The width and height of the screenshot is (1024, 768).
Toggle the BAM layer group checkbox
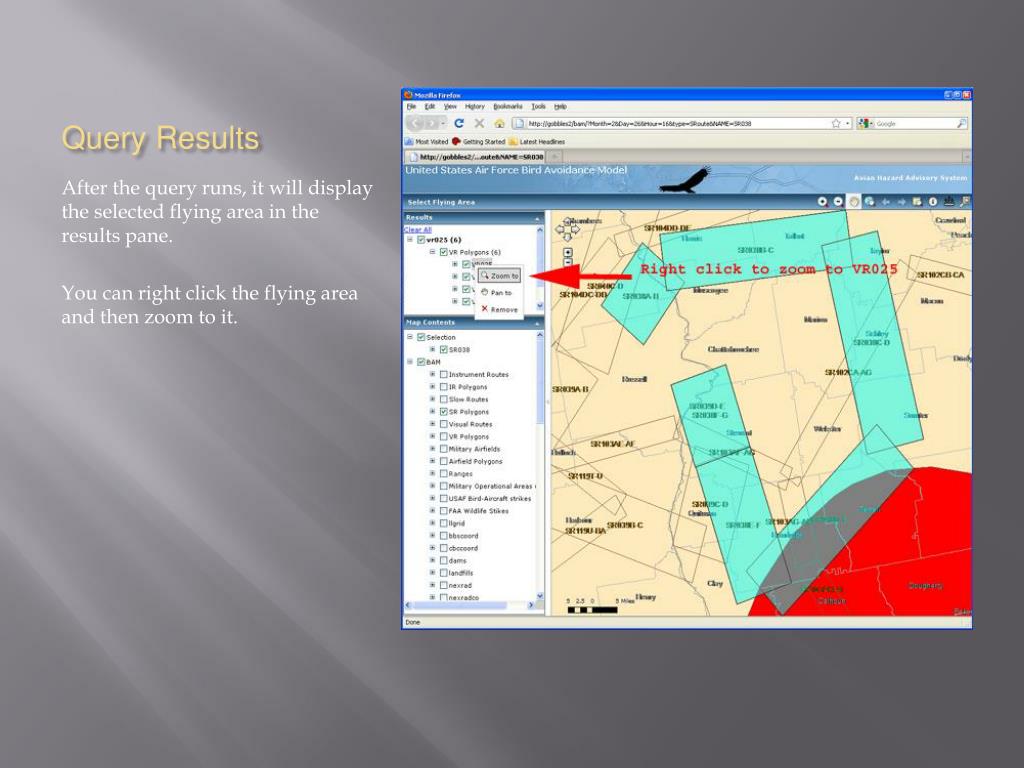[x=421, y=362]
